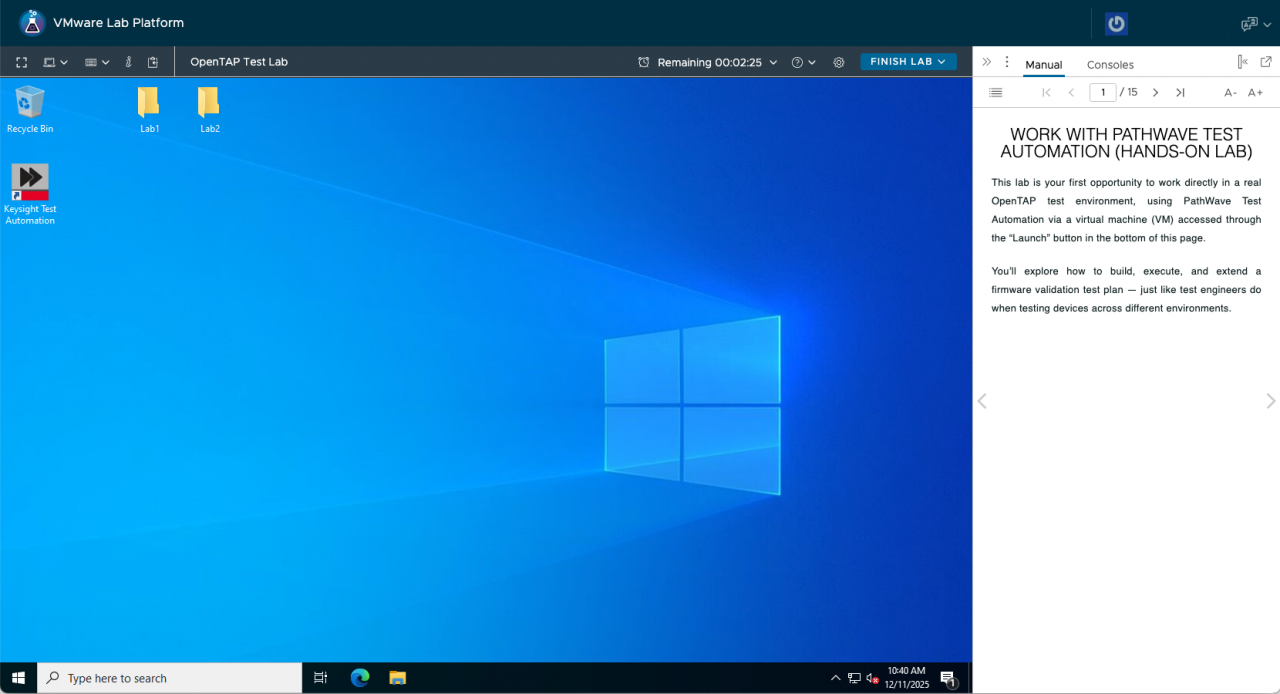Show hidden system tray icons
This screenshot has height=694, width=1280.
[x=836, y=678]
